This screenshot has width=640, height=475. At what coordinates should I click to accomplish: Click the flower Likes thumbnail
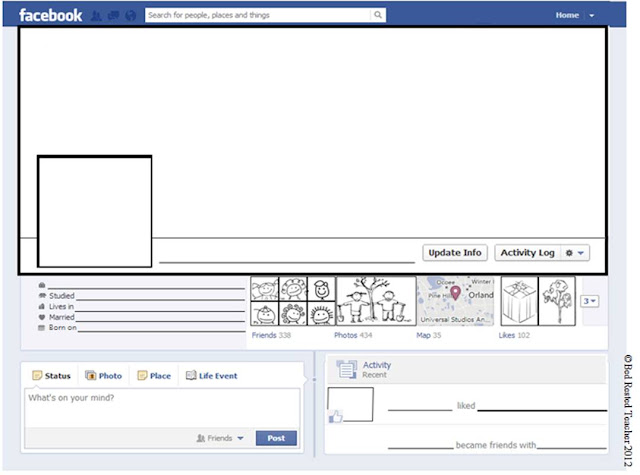(557, 301)
